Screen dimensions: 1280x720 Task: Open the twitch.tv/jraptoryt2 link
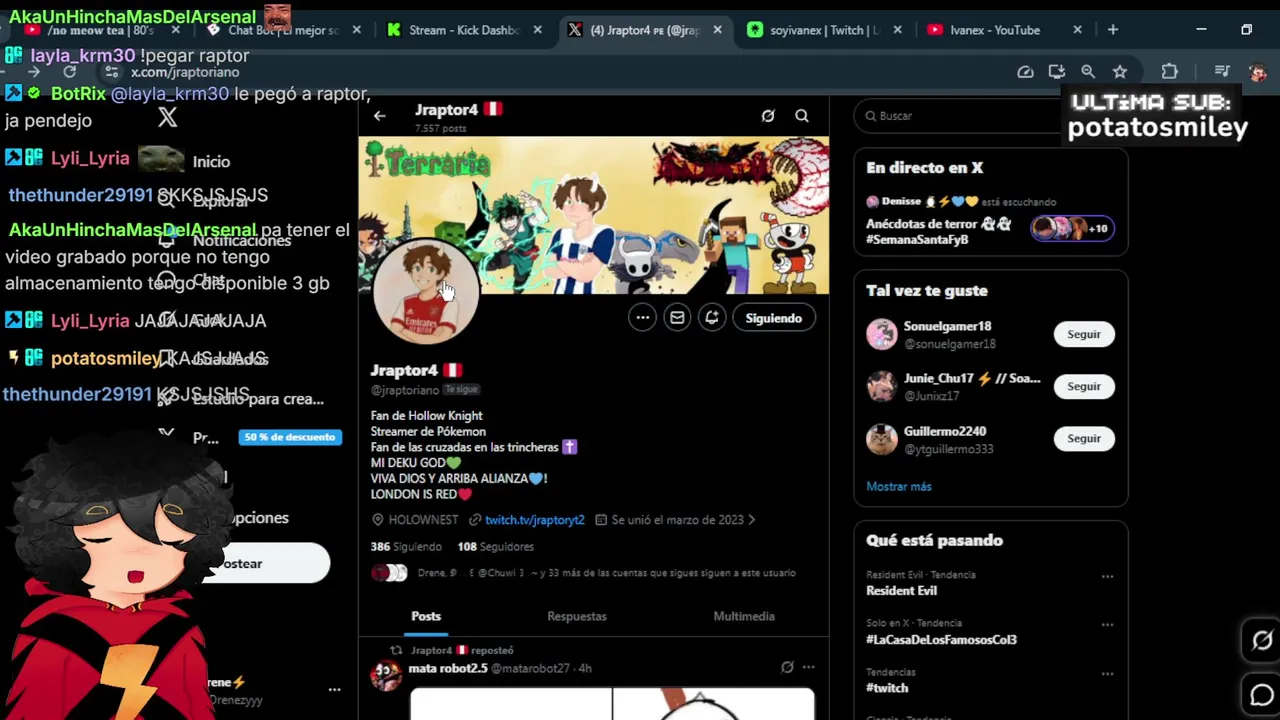534,520
